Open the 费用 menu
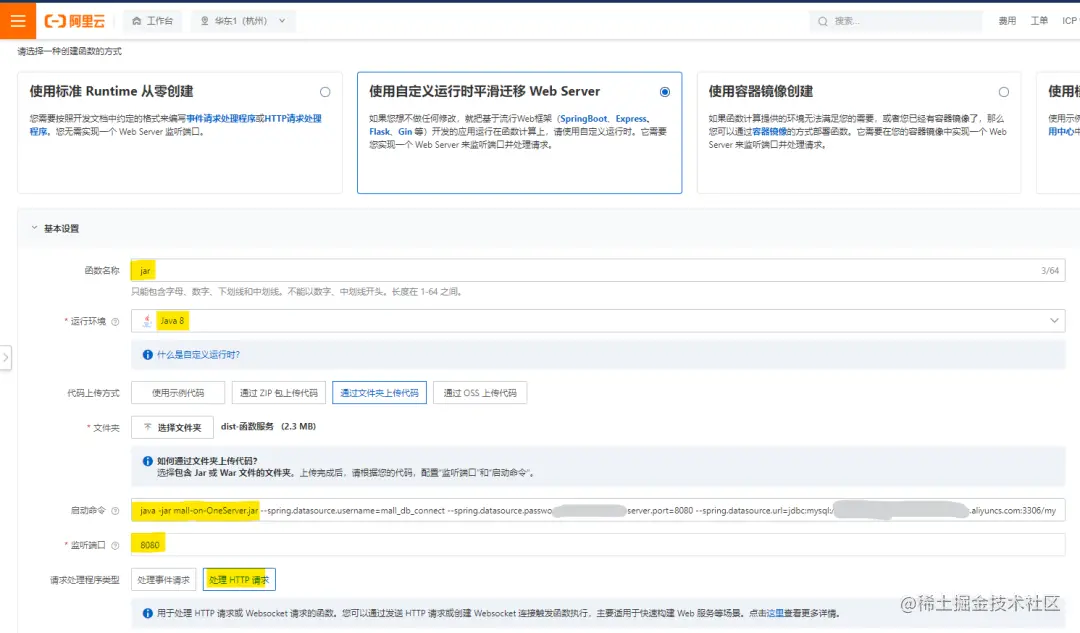Image resolution: width=1080 pixels, height=633 pixels. [x=1007, y=21]
